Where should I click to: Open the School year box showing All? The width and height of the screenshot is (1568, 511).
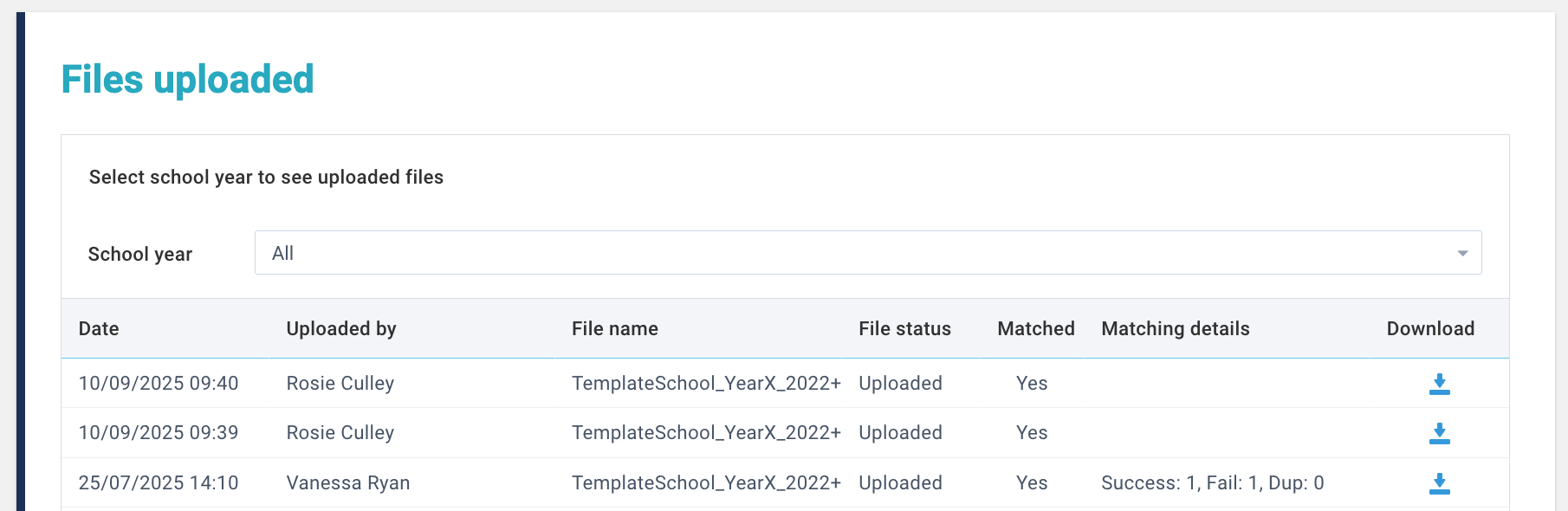866,253
